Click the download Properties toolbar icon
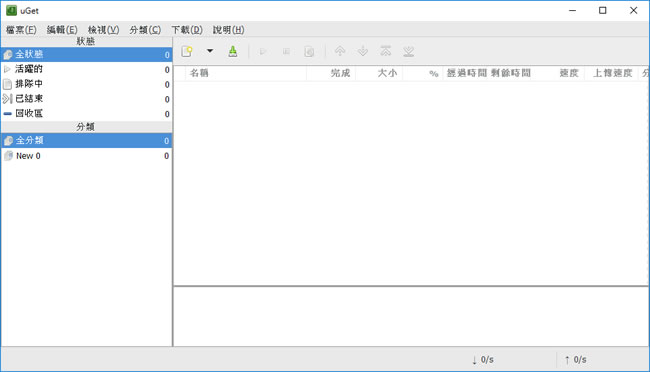Viewport: 650px width, 372px height. click(x=309, y=51)
